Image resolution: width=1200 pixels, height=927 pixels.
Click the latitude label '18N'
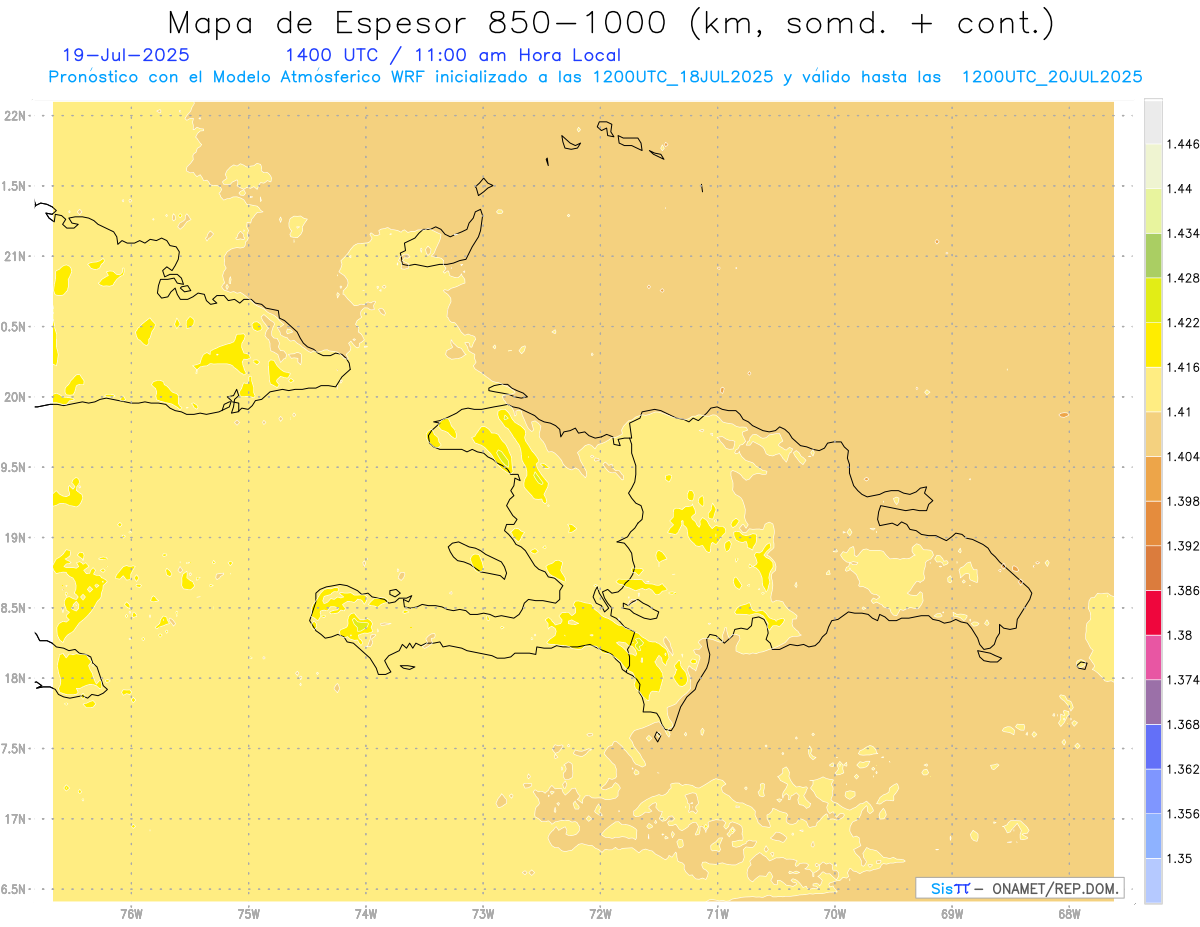click(x=15, y=678)
